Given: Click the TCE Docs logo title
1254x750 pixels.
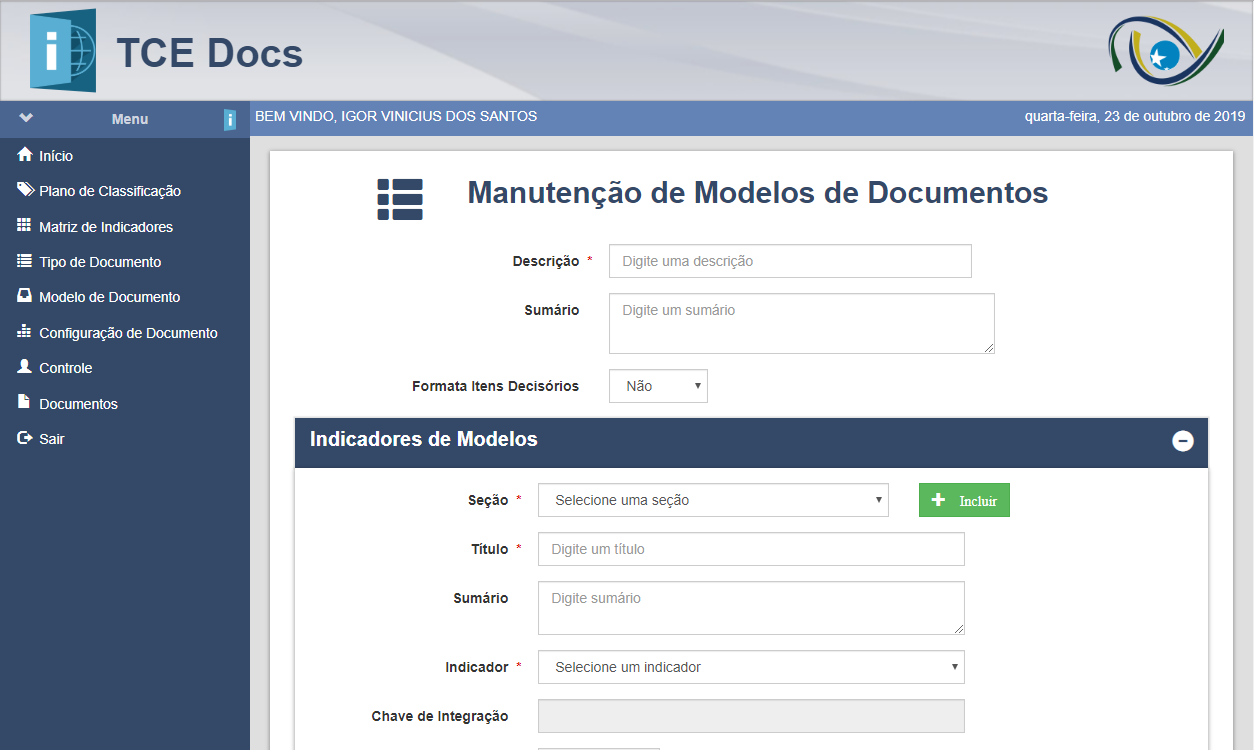Looking at the screenshot, I should coord(209,53).
